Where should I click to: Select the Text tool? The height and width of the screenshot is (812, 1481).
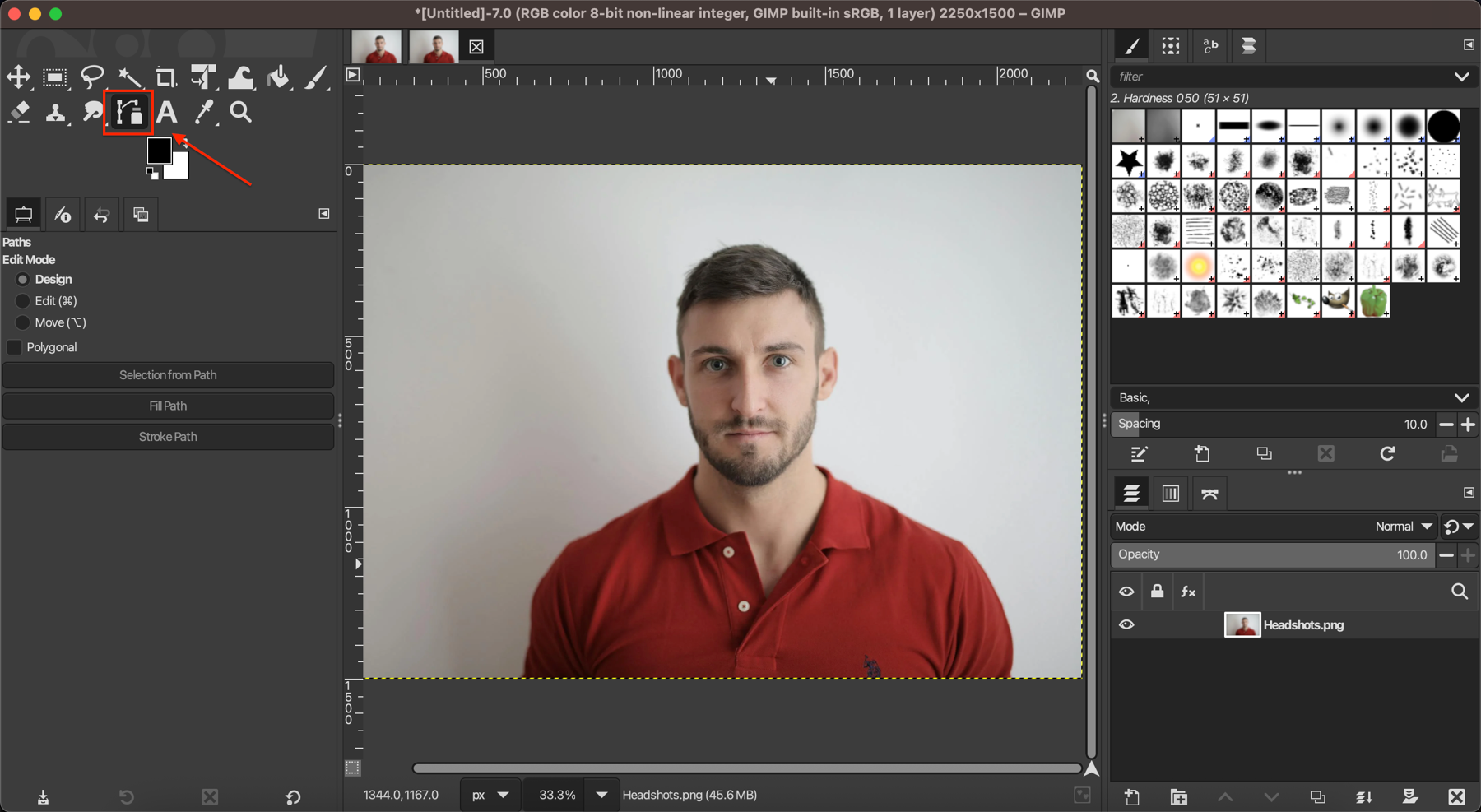pos(167,112)
